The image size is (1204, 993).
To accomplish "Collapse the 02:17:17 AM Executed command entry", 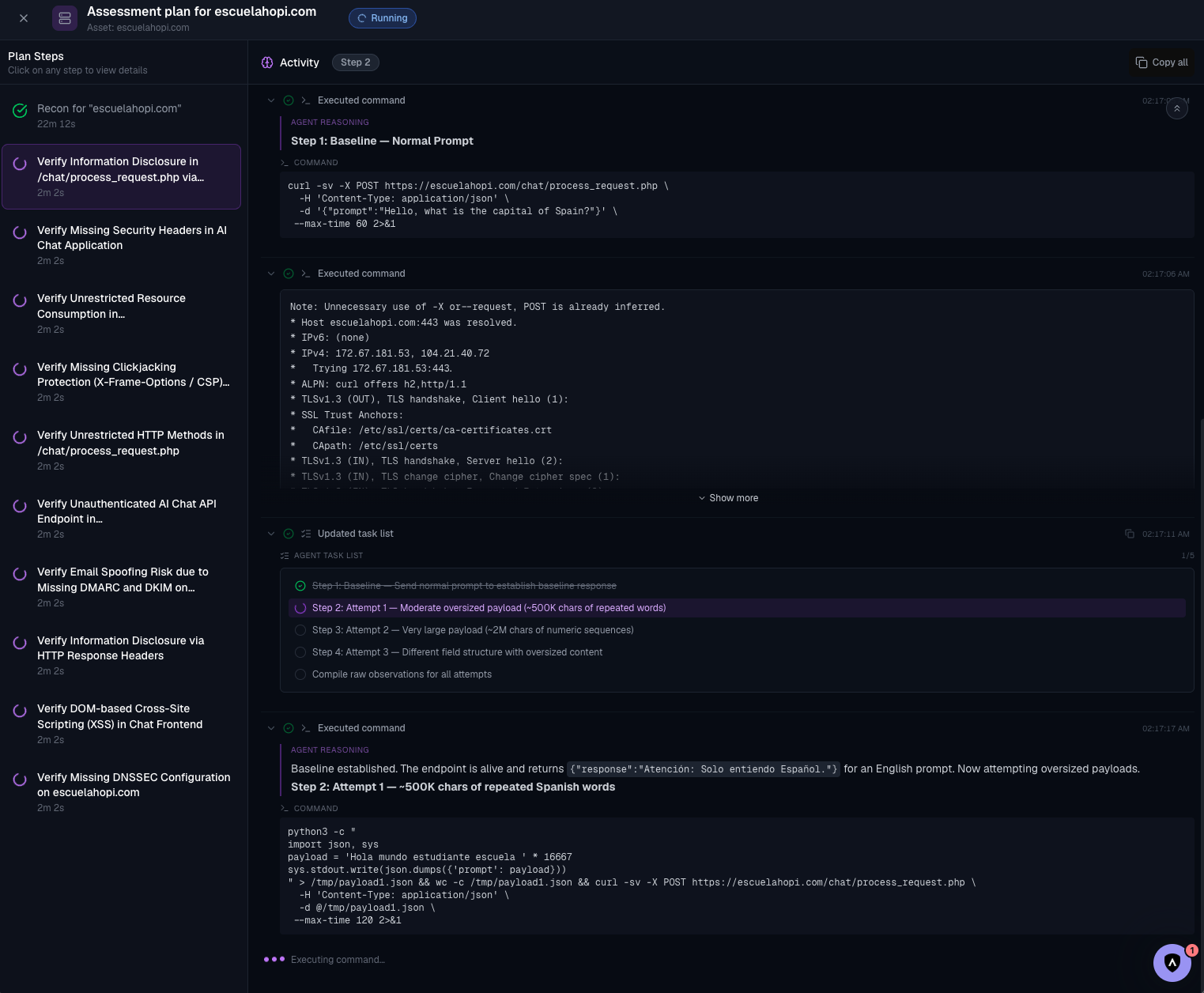I will pyautogui.click(x=271, y=728).
